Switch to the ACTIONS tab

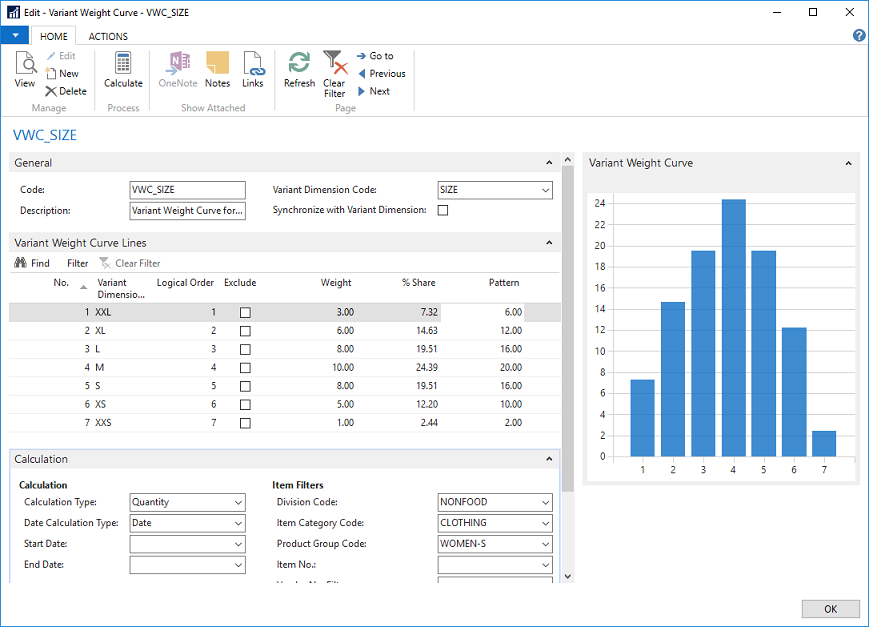108,36
